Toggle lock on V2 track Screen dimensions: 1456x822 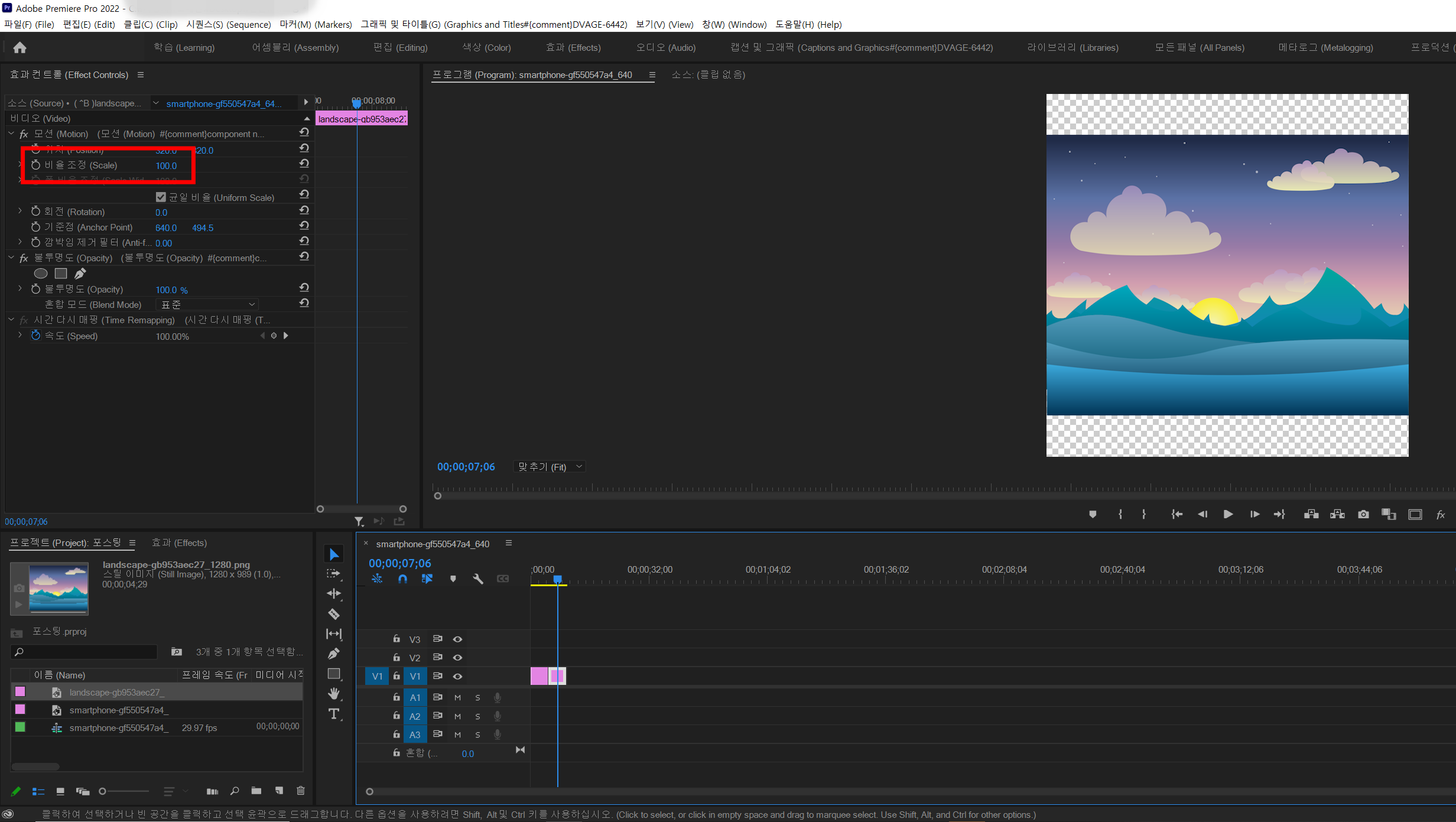tap(396, 657)
